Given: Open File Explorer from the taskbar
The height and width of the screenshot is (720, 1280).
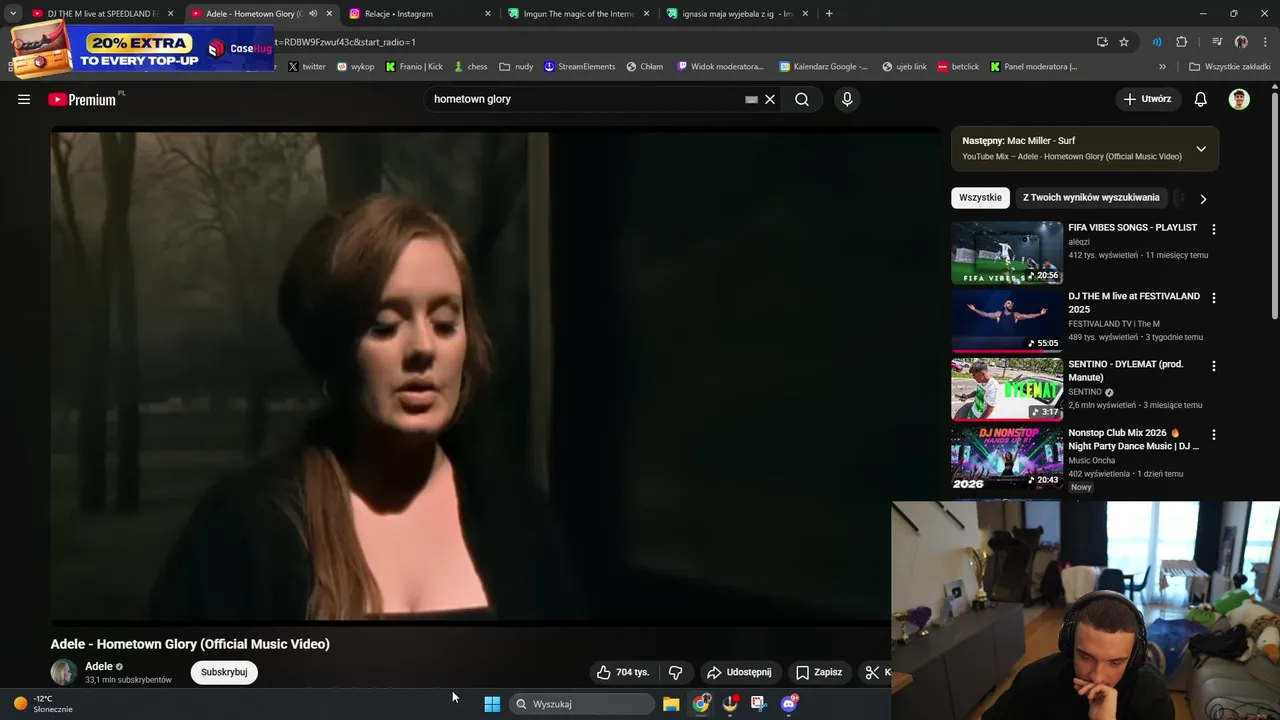Looking at the screenshot, I should 671,704.
